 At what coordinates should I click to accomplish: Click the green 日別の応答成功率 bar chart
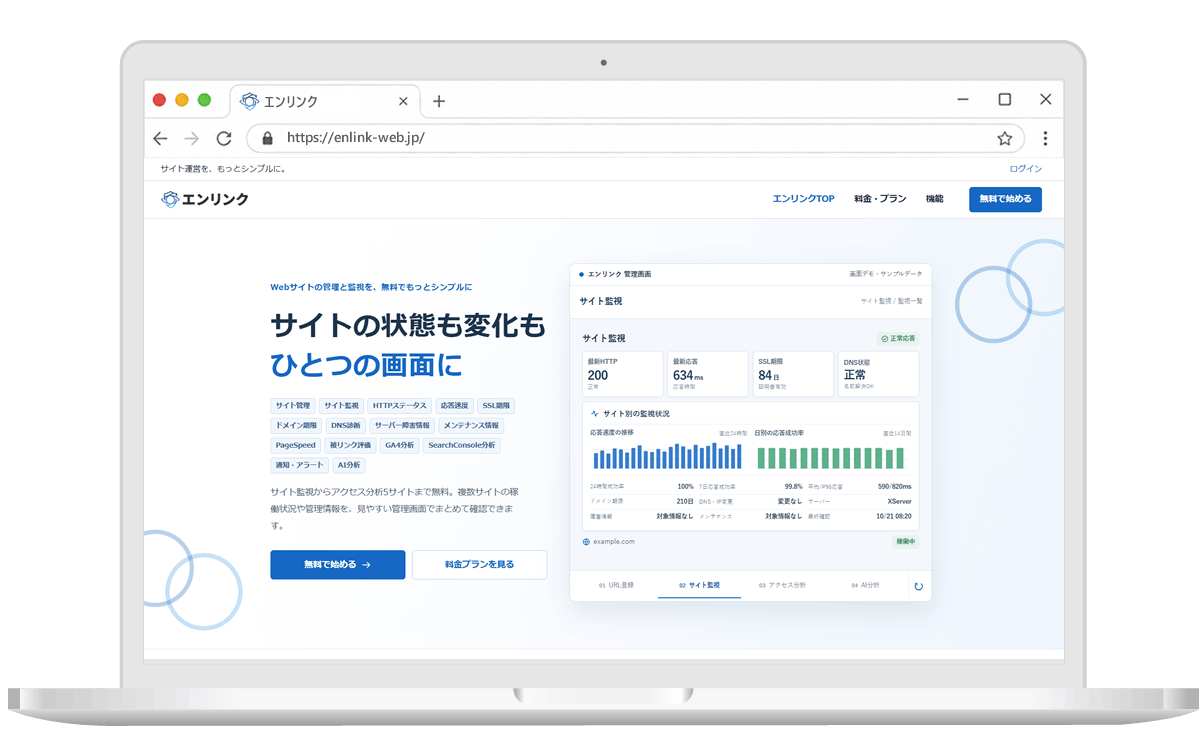pyautogui.click(x=830, y=458)
